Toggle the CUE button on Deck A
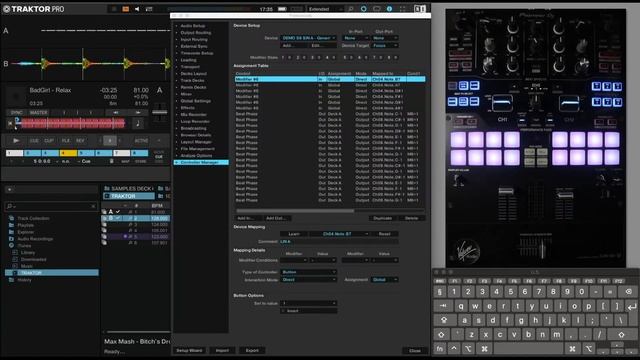640x360 pixels. pyautogui.click(x=34, y=141)
